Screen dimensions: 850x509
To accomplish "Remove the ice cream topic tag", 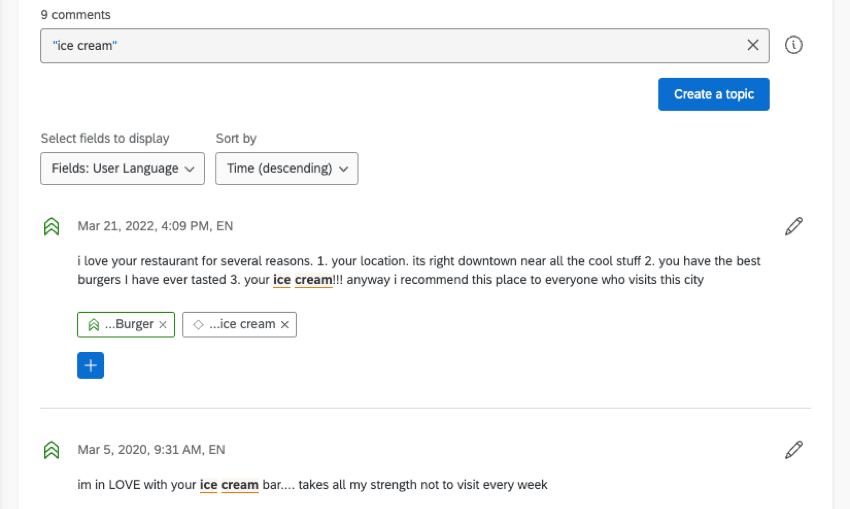I will (x=285, y=324).
